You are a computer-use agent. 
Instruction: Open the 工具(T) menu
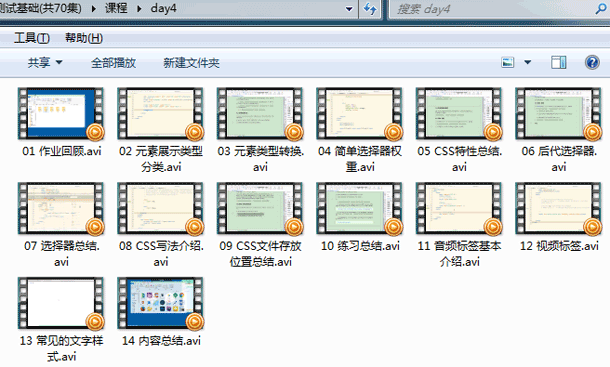32,38
